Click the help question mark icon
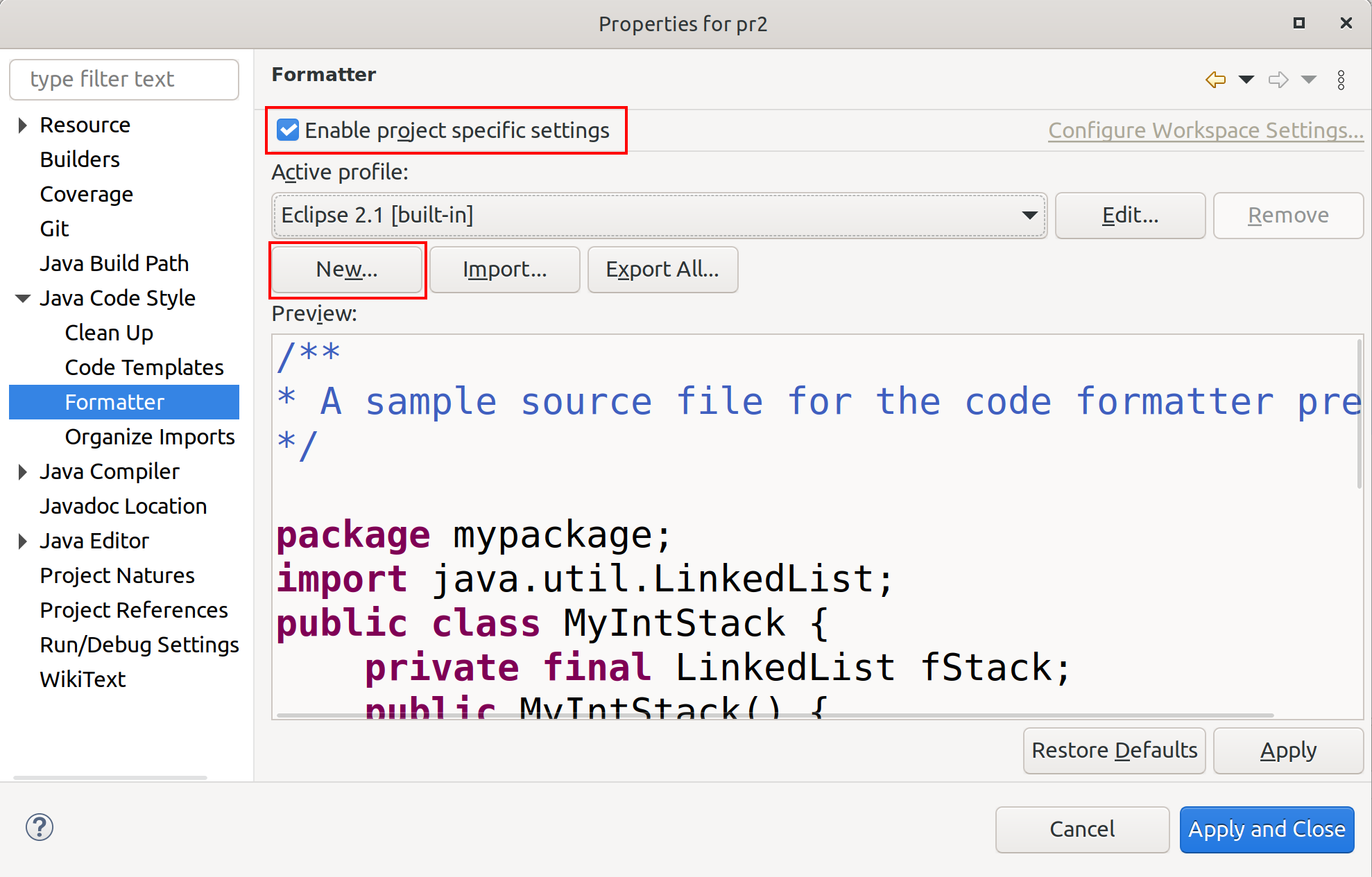 tap(40, 827)
